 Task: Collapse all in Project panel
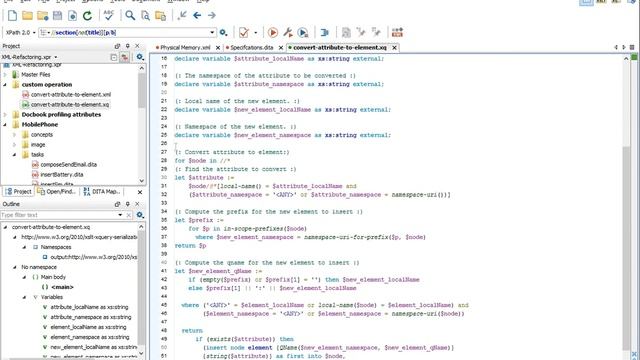coord(114,57)
